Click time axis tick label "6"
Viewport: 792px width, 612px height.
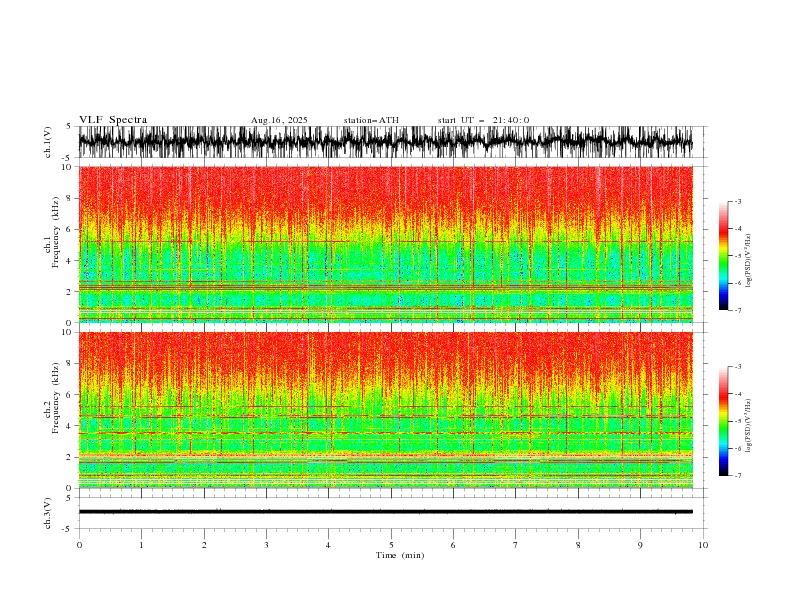coord(453,545)
